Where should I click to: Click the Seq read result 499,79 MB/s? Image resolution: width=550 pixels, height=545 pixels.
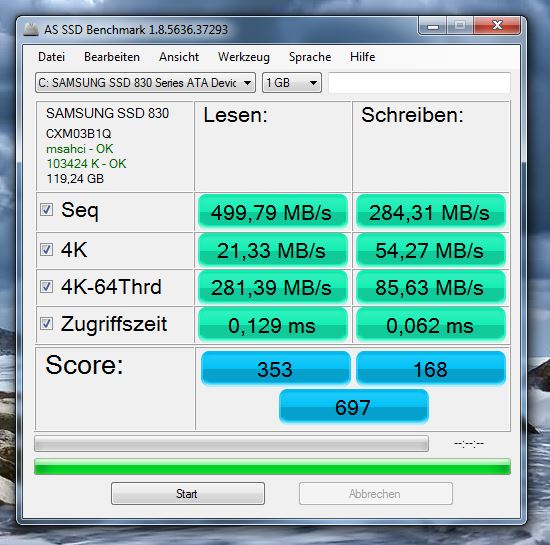pyautogui.click(x=273, y=212)
